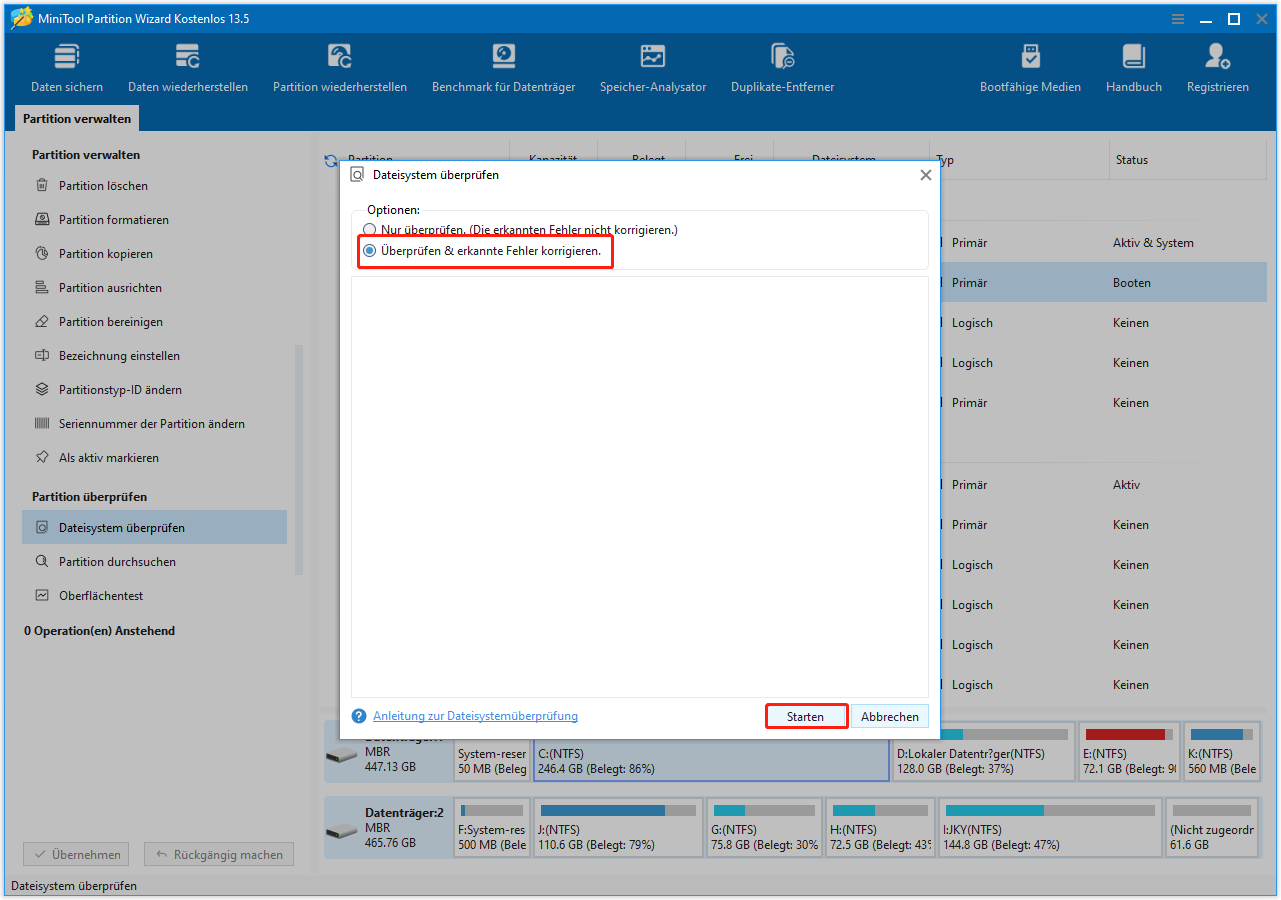Open the hamburger menu near window controls
This screenshot has height=900, width=1281.
click(x=1177, y=18)
